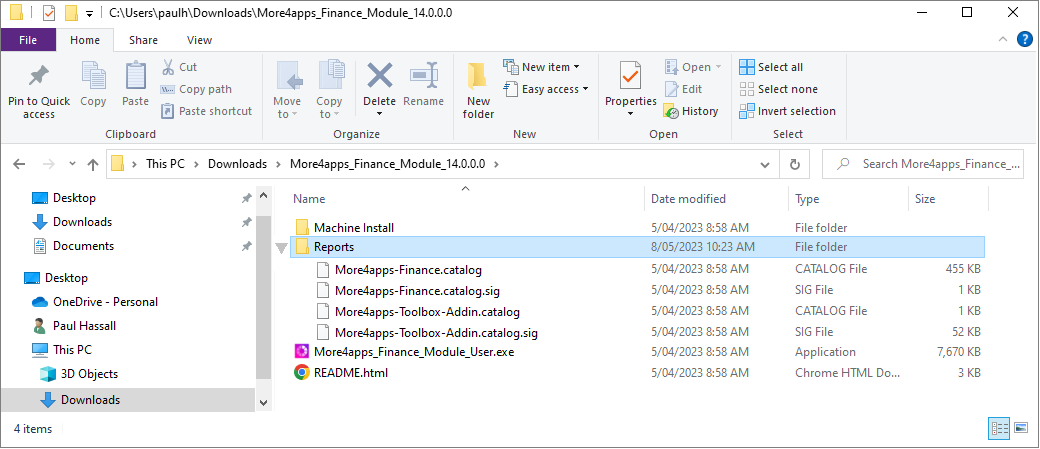1040x449 pixels.
Task: Open Customize Quick Access Toolbar dropdown
Action: click(x=89, y=13)
